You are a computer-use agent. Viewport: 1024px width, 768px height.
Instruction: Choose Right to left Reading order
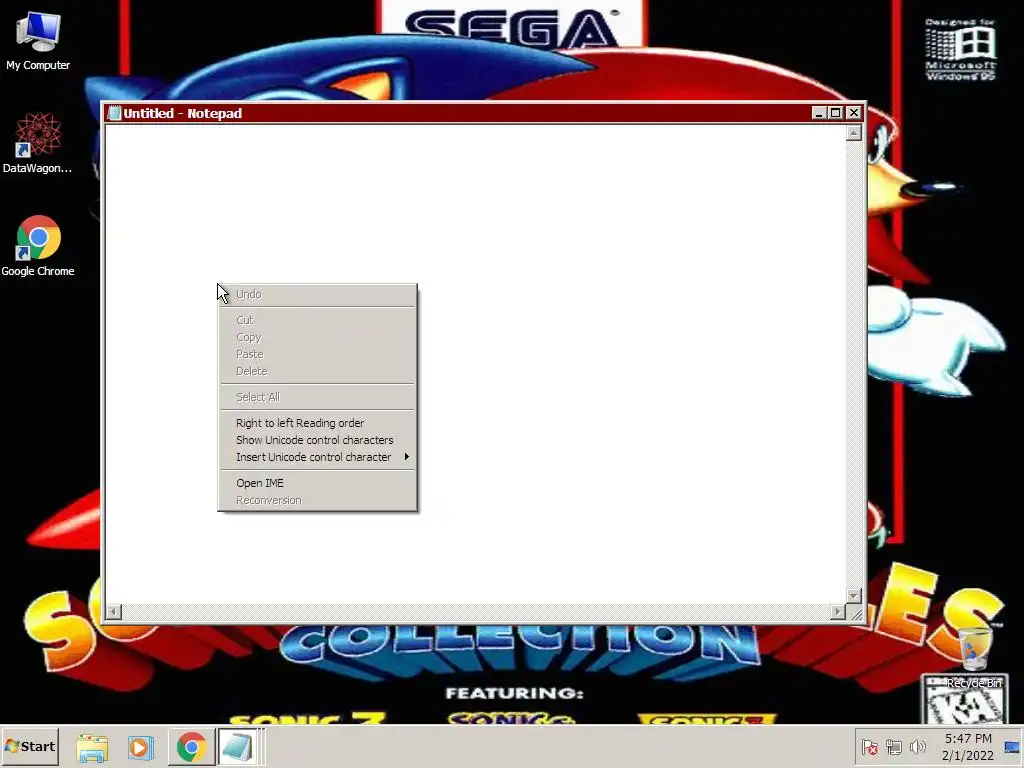[317, 423]
